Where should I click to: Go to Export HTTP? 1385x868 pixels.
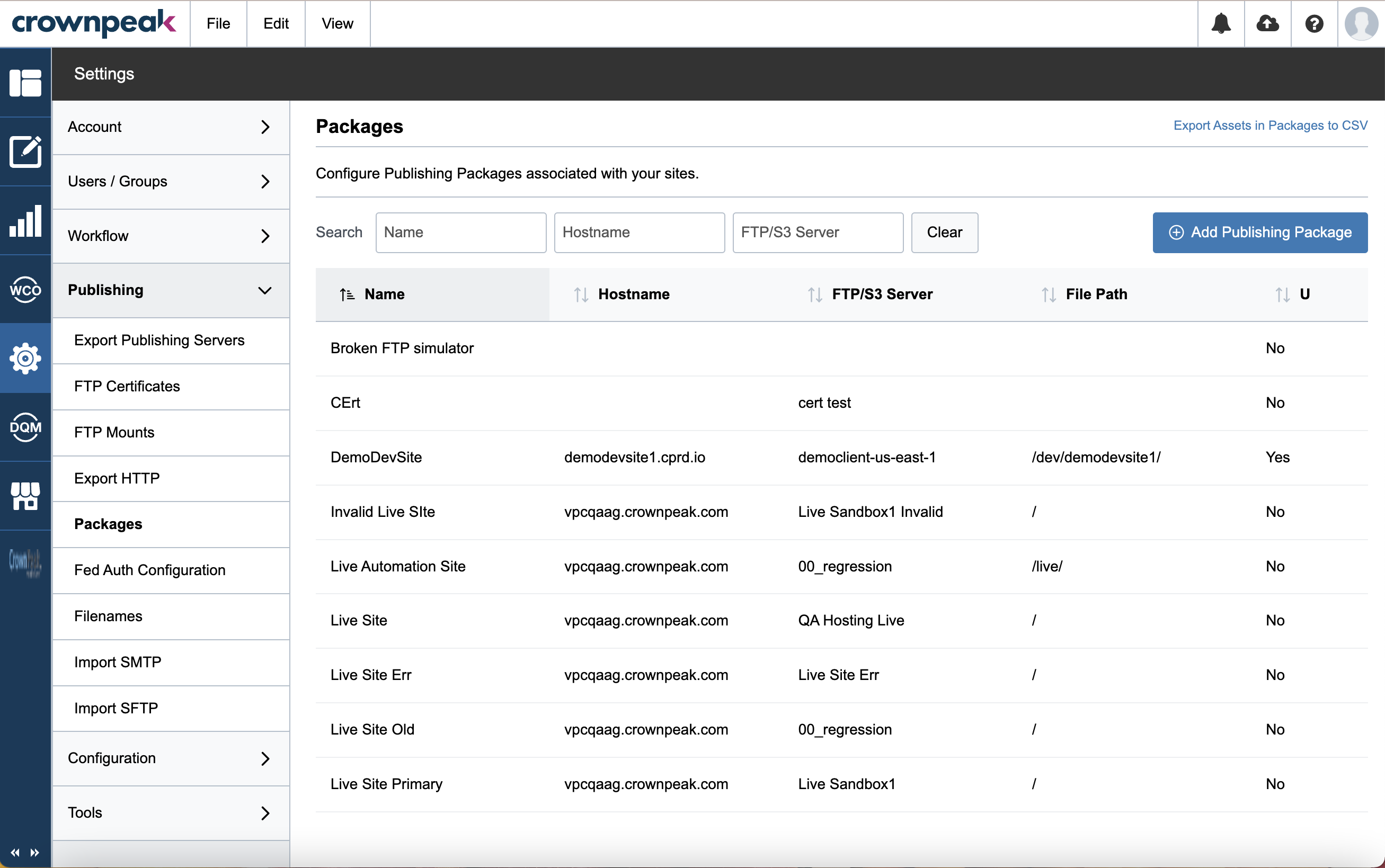pyautogui.click(x=171, y=478)
